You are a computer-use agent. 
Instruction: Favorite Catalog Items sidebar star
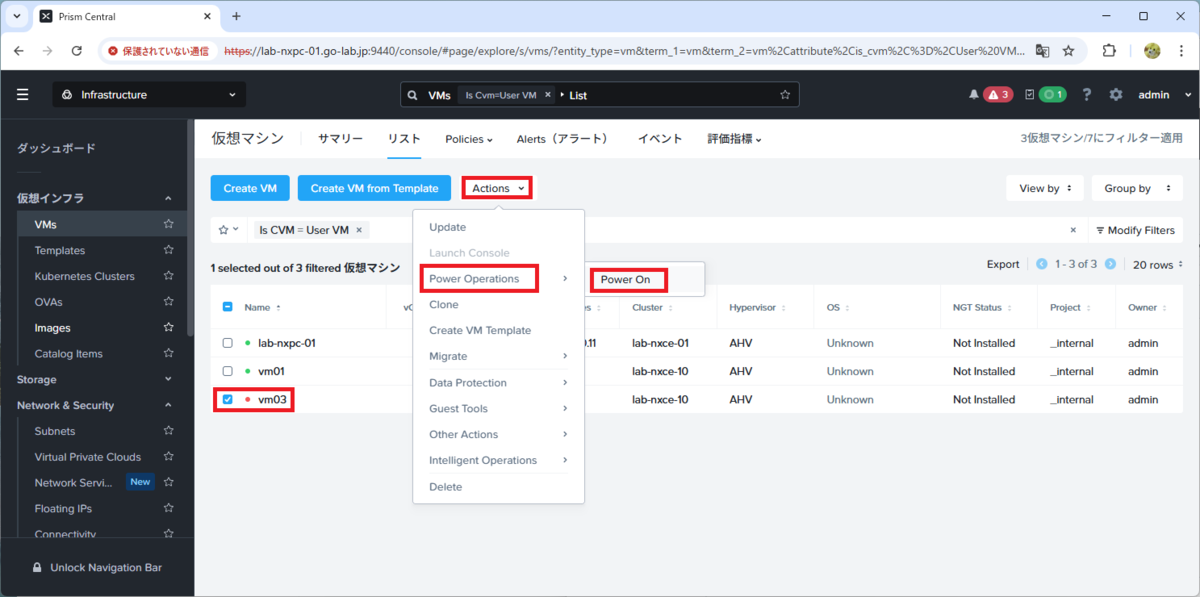pos(169,354)
